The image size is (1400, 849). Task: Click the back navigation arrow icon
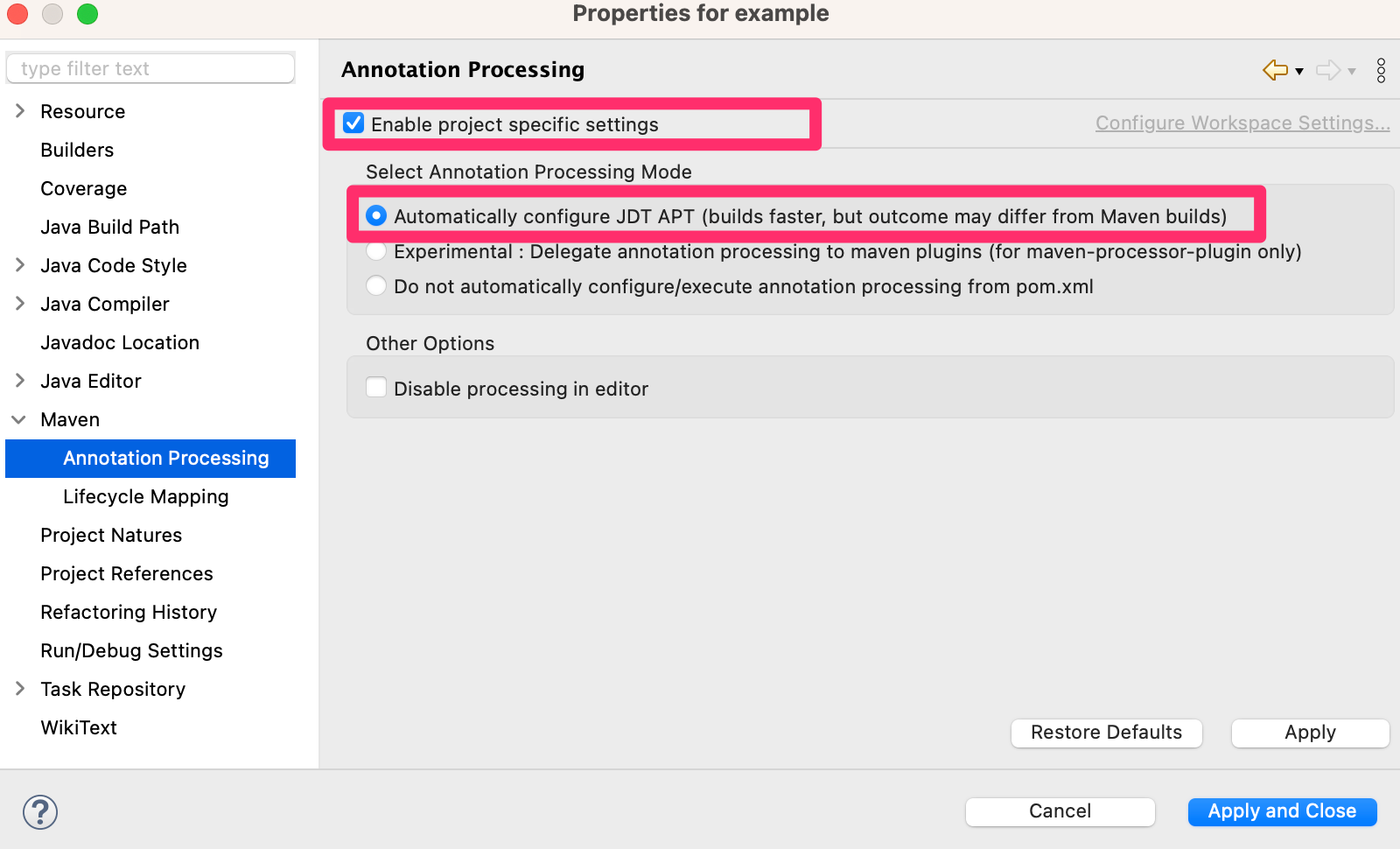click(1275, 70)
